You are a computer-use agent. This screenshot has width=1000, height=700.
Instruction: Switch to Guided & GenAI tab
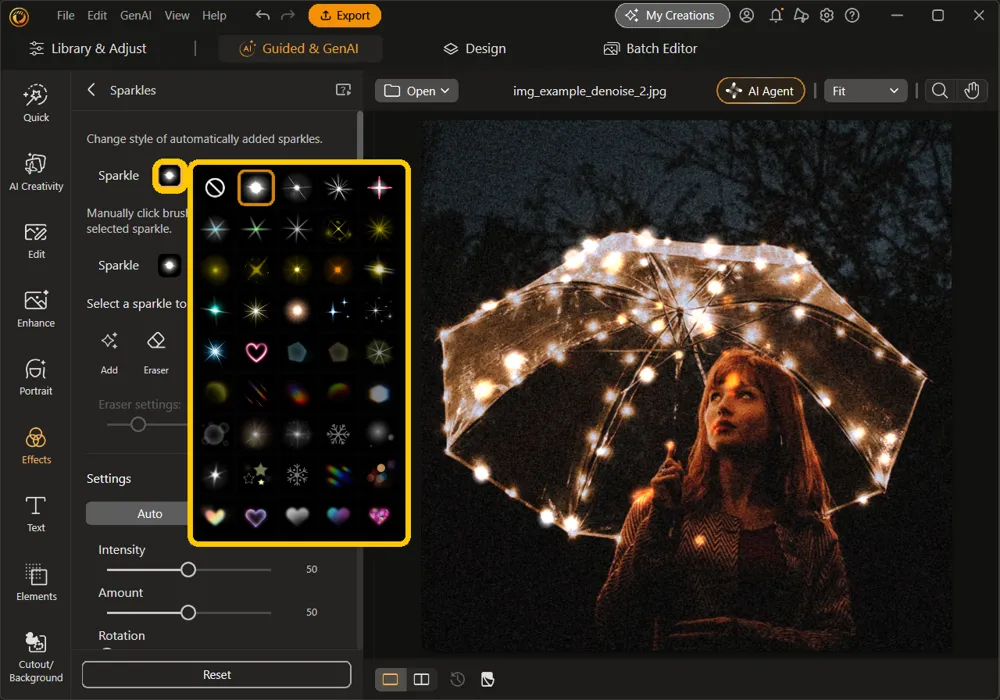pos(300,48)
